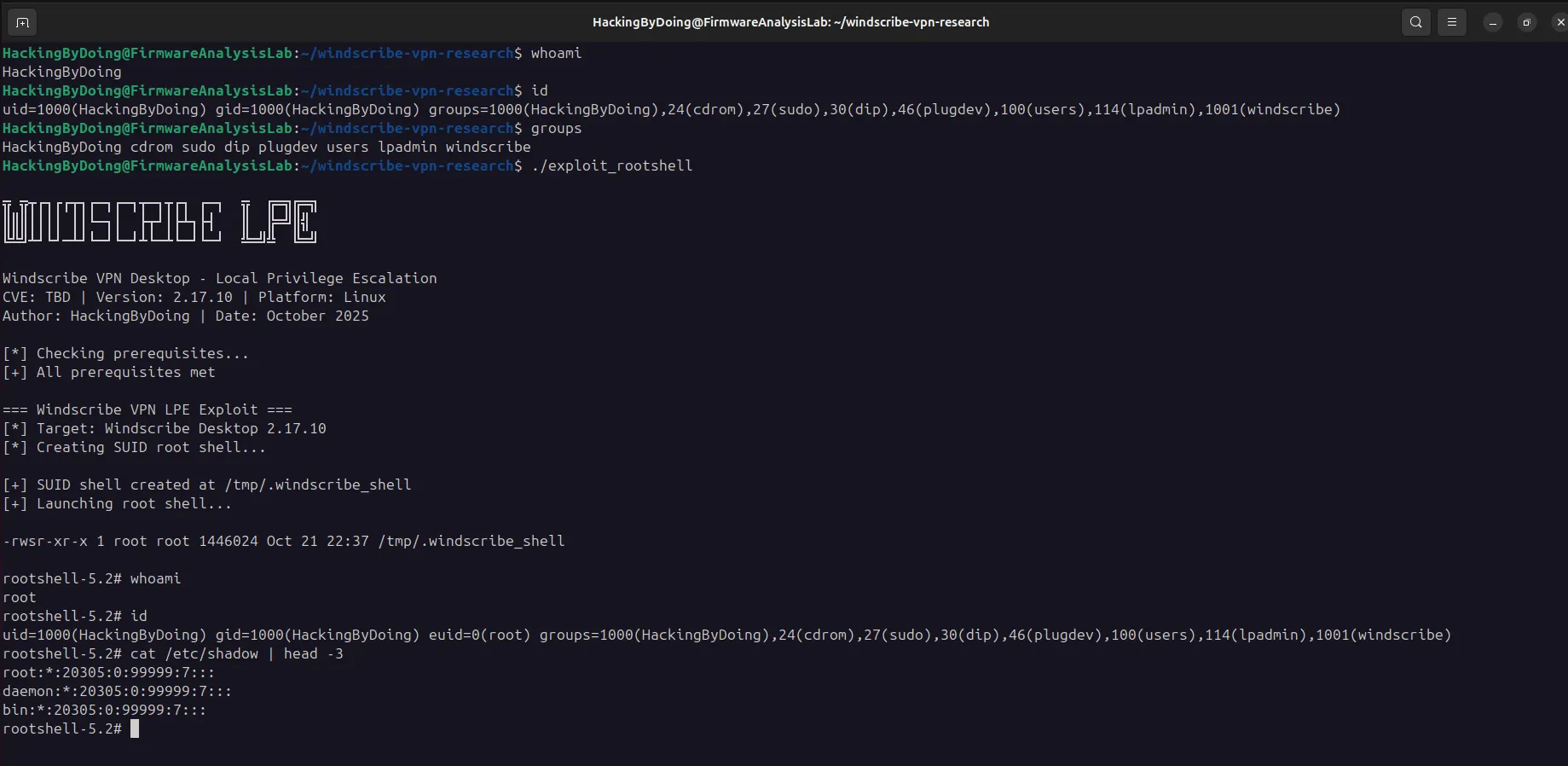The height and width of the screenshot is (766, 1568).
Task: Click the WINDSCRIBE LPE ASCII banner
Action: click(160, 222)
